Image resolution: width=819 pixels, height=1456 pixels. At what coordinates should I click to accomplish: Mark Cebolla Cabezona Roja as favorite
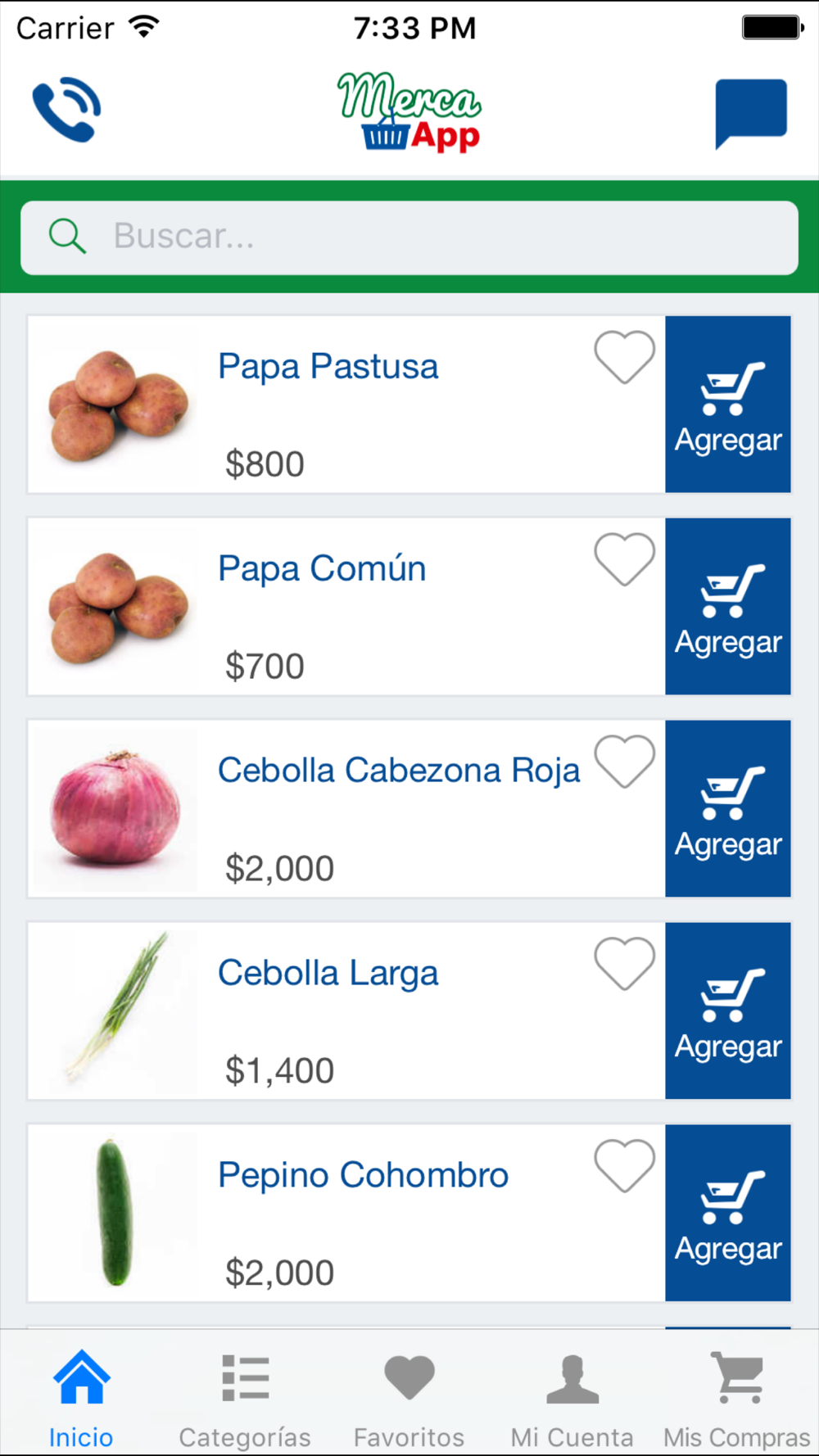pos(624,762)
